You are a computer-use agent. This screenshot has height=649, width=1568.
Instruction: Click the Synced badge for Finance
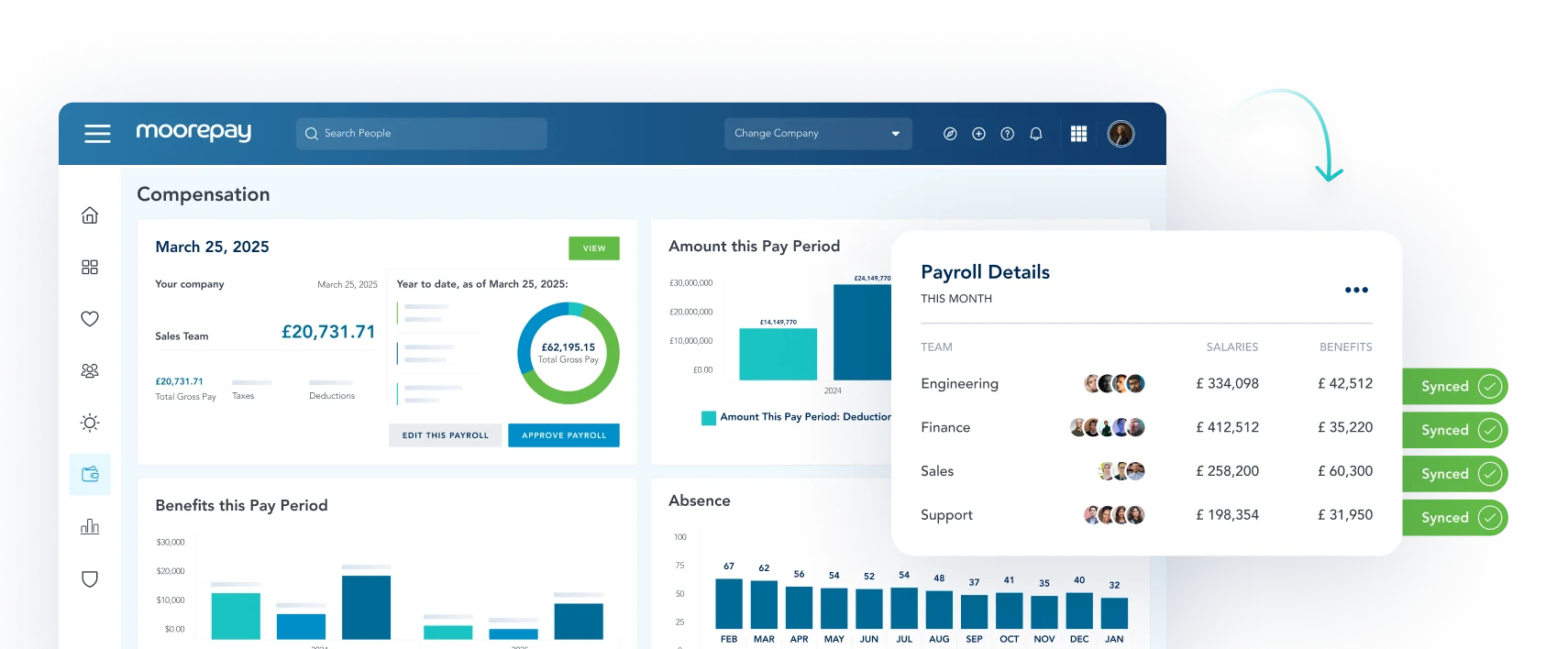1455,430
